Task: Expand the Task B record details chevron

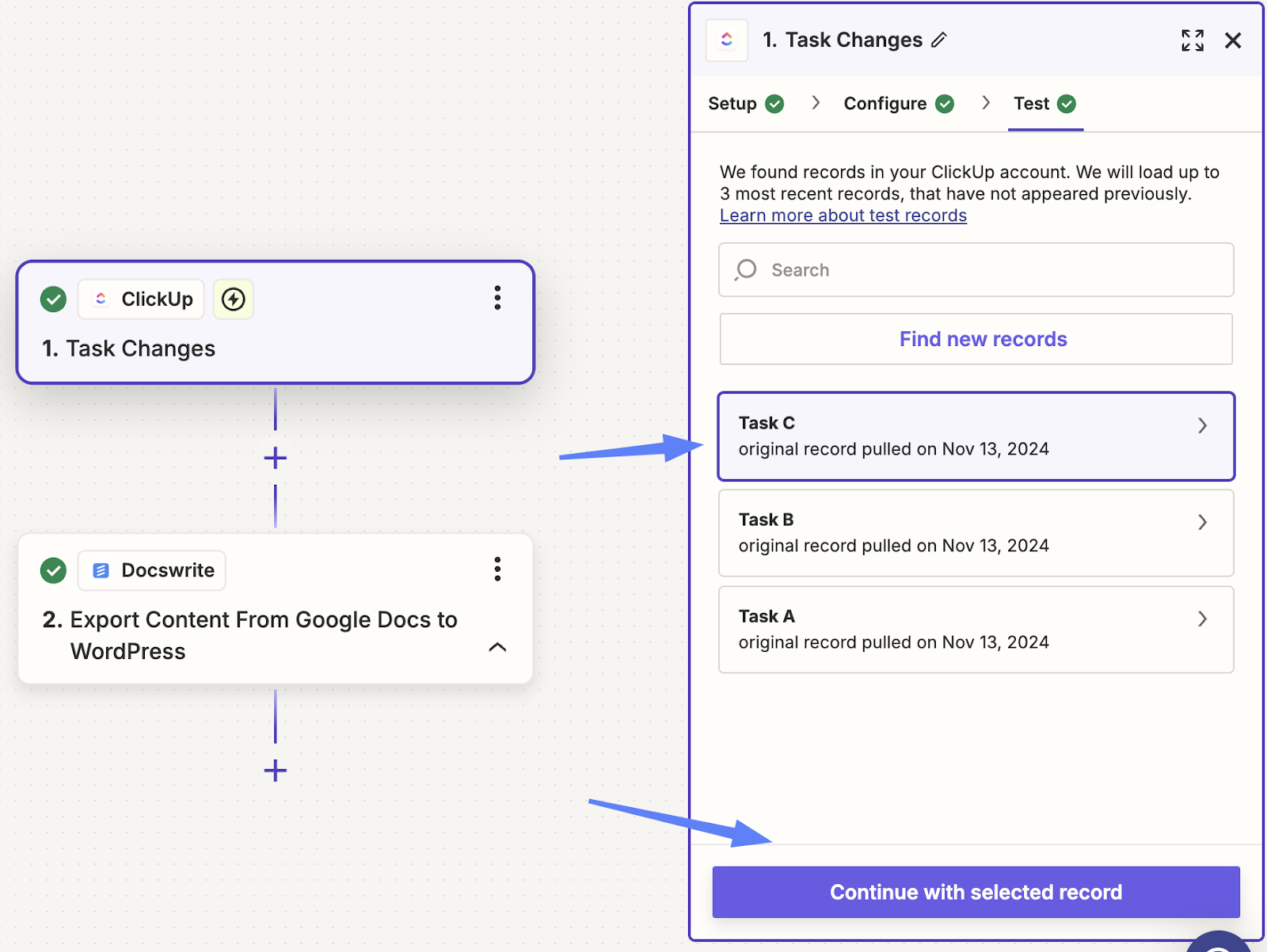Action: click(x=1202, y=523)
